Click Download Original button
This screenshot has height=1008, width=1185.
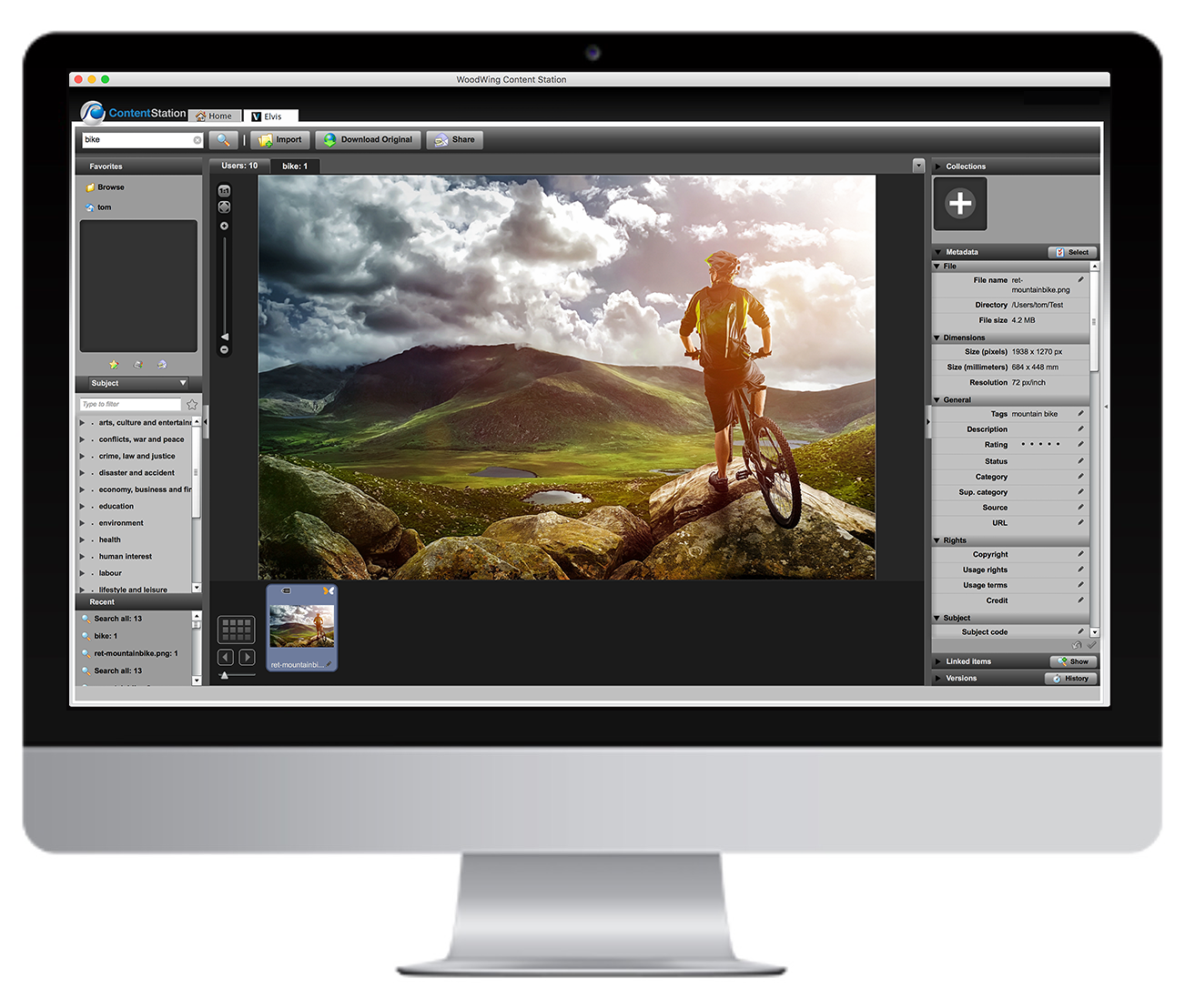pyautogui.click(x=368, y=140)
